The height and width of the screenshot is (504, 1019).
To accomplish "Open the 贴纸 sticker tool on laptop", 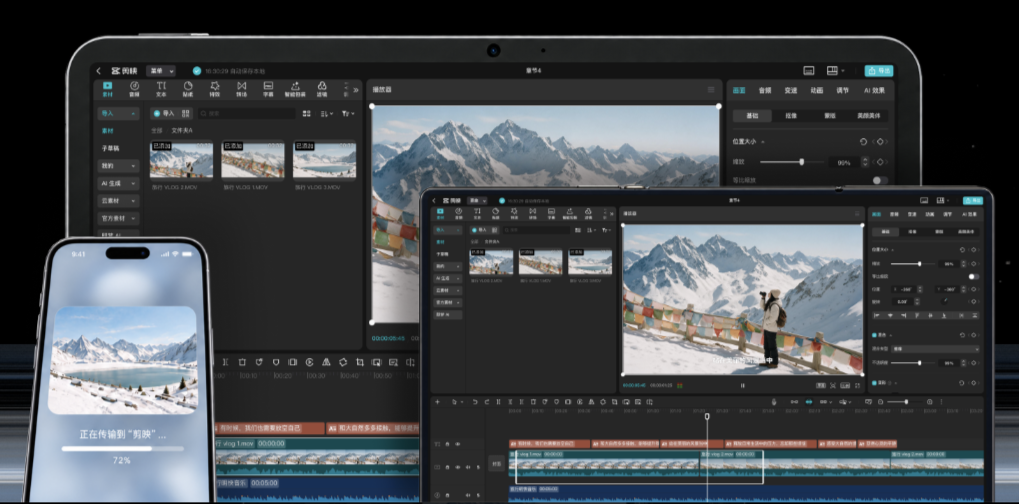I will (x=188, y=89).
